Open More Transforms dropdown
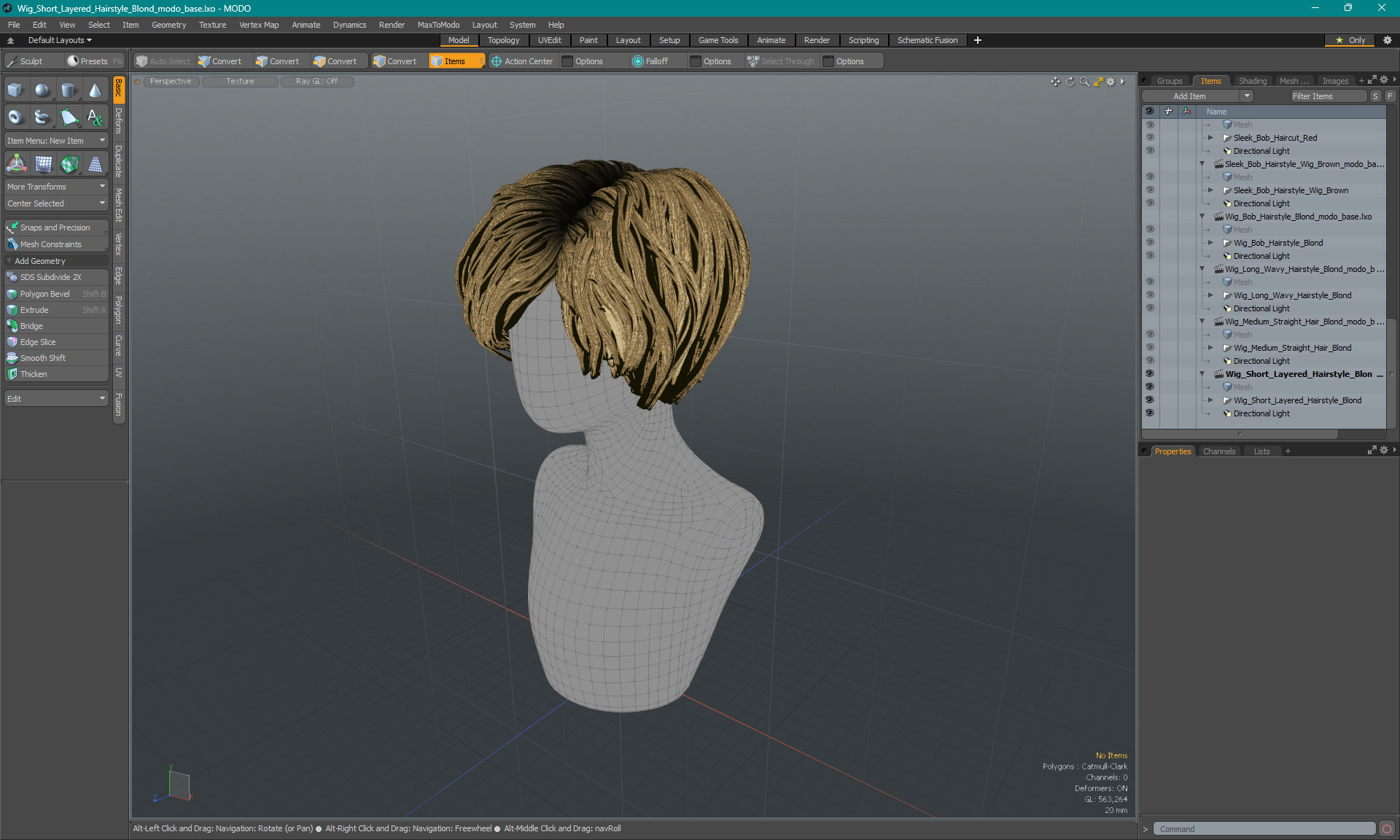The height and width of the screenshot is (840, 1400). point(56,187)
